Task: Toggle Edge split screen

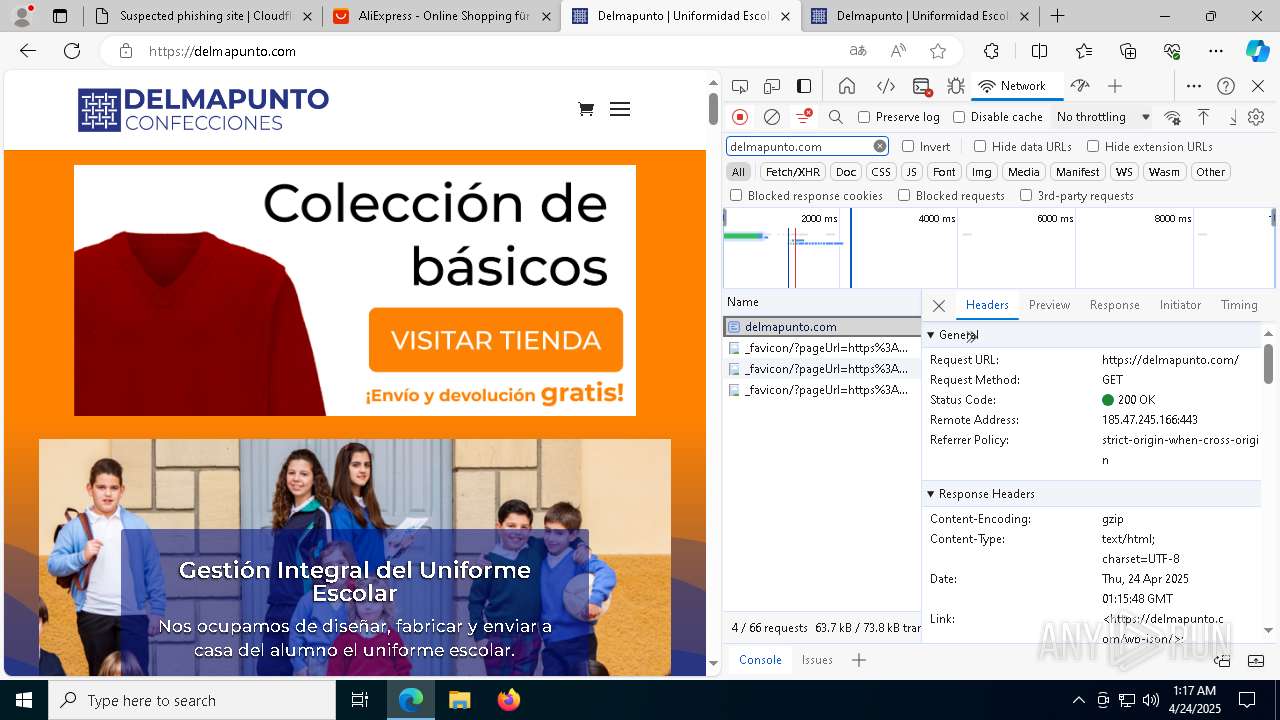Action: click(1039, 51)
